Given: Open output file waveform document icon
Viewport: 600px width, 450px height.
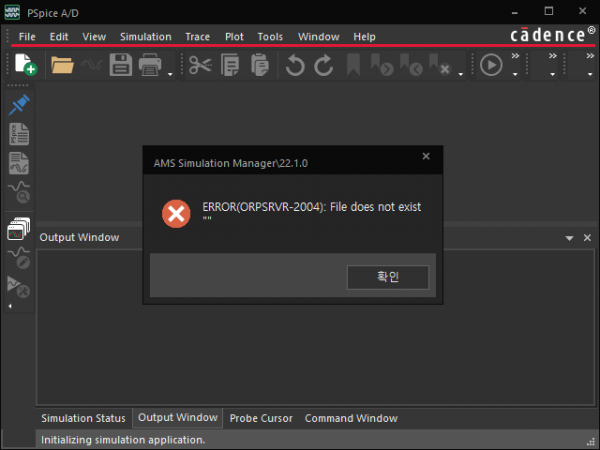Looking at the screenshot, I should [19, 163].
